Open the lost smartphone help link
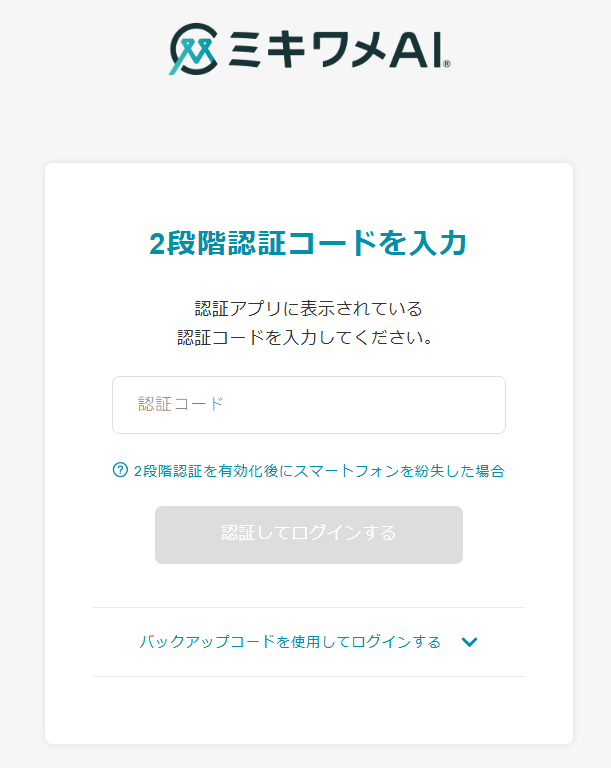 pos(318,471)
